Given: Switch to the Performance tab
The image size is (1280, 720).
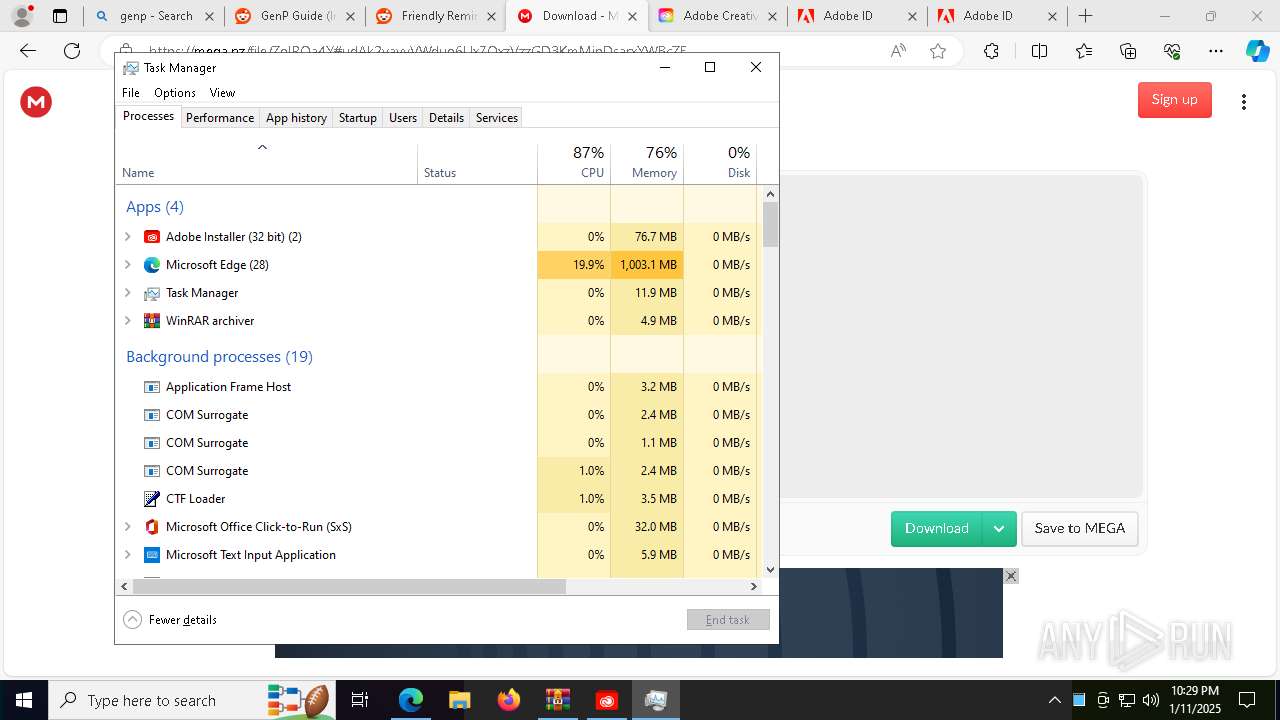Looking at the screenshot, I should [220, 118].
